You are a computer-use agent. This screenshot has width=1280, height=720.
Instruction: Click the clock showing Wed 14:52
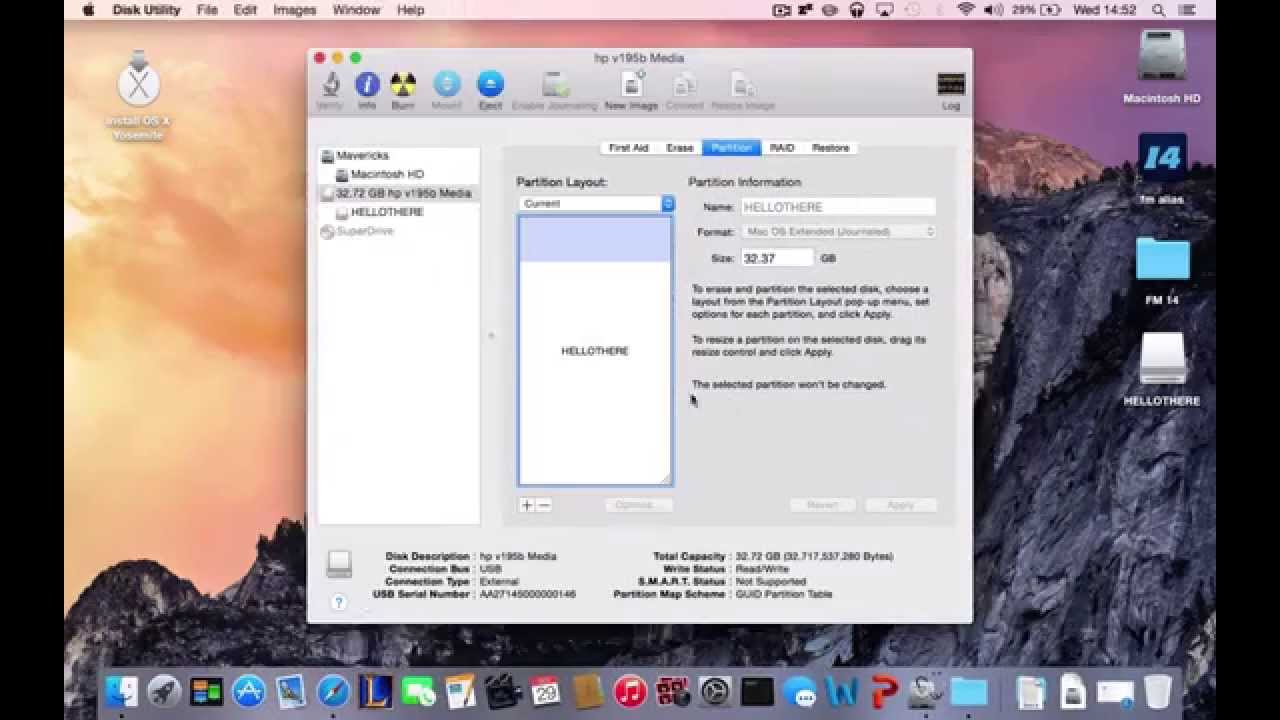pyautogui.click(x=1106, y=10)
